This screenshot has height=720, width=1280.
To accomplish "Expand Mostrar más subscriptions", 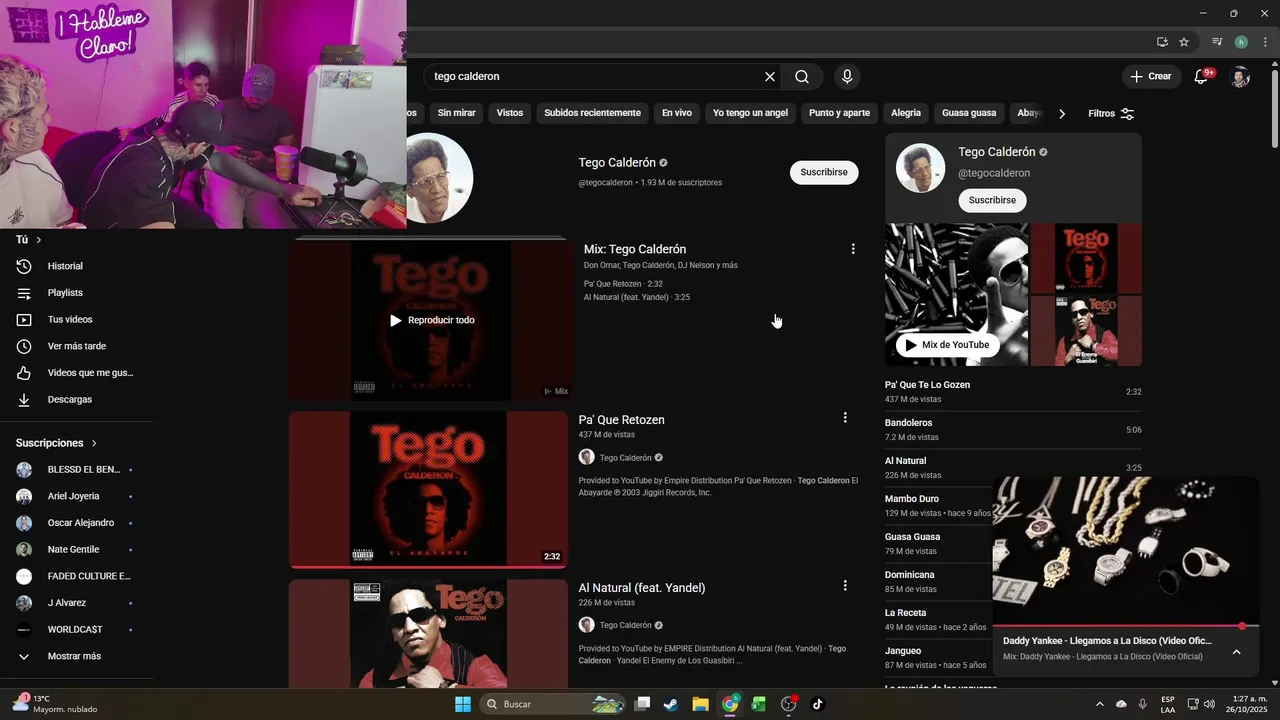I will [x=76, y=656].
